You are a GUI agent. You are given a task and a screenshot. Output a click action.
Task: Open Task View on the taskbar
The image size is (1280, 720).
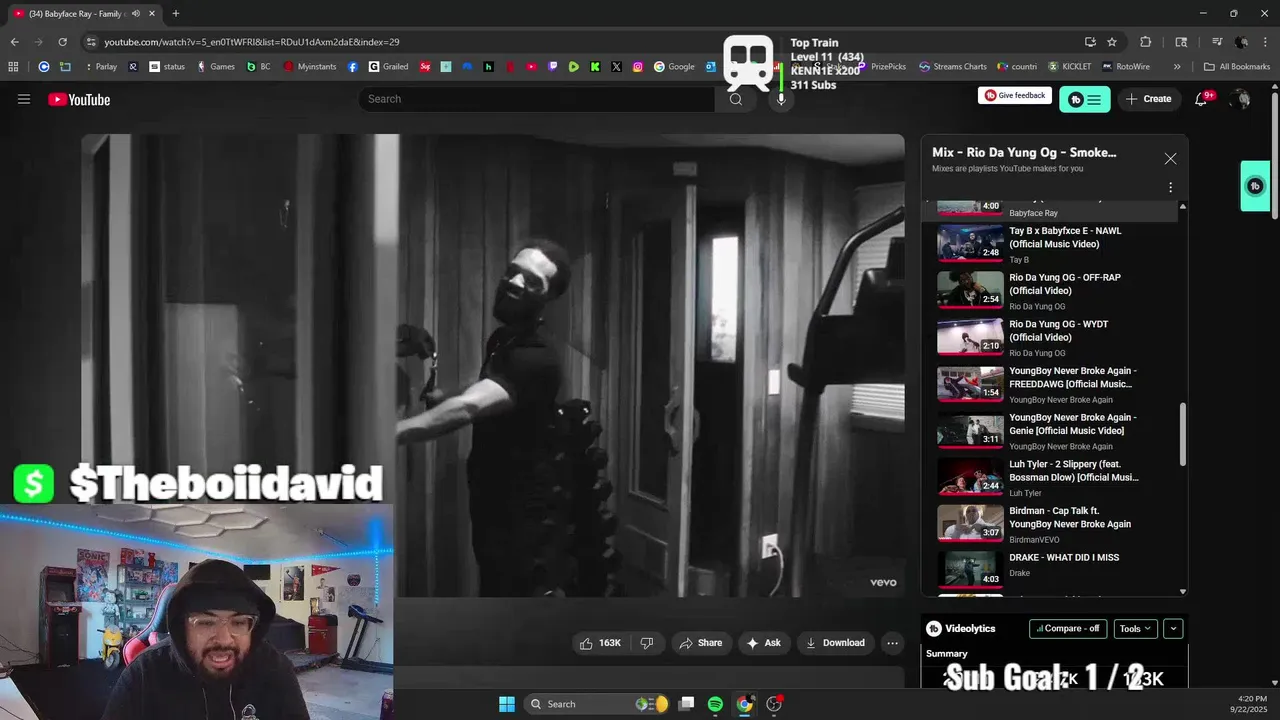pyautogui.click(x=686, y=704)
